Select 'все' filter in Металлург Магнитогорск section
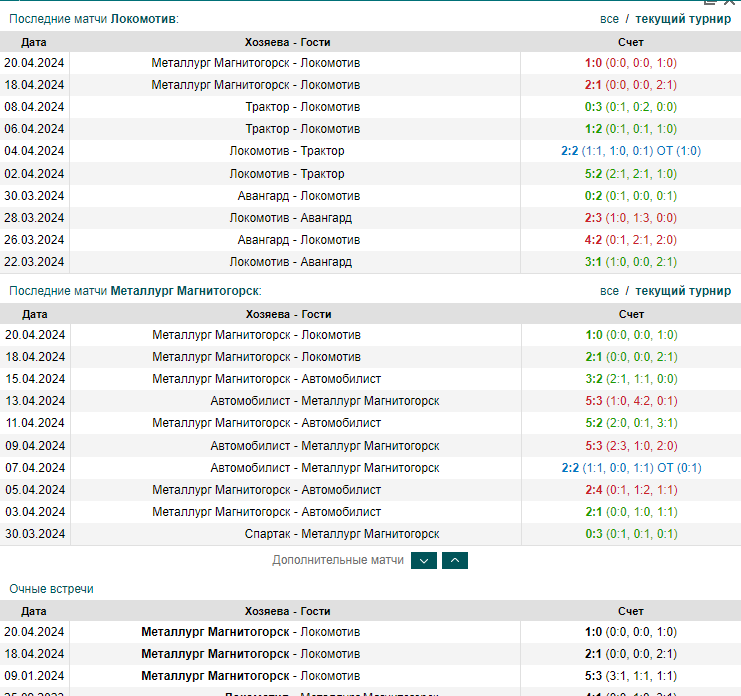This screenshot has width=741, height=696. (609, 291)
